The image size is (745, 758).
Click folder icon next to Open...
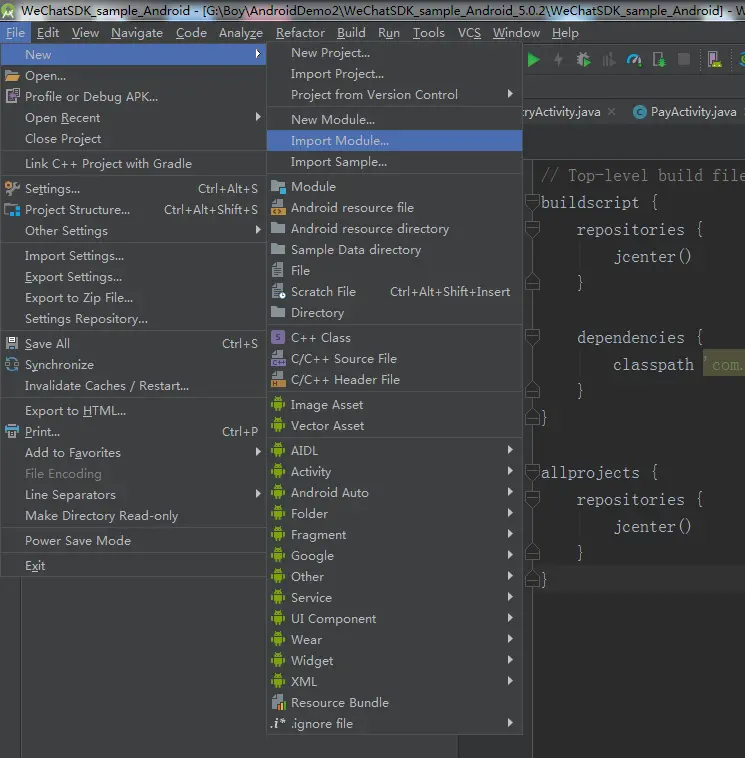[12, 76]
